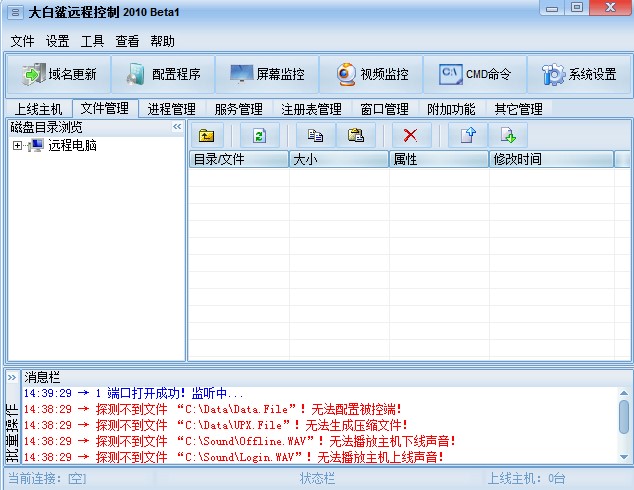
Task: Click the upload file icon
Action: (x=468, y=135)
